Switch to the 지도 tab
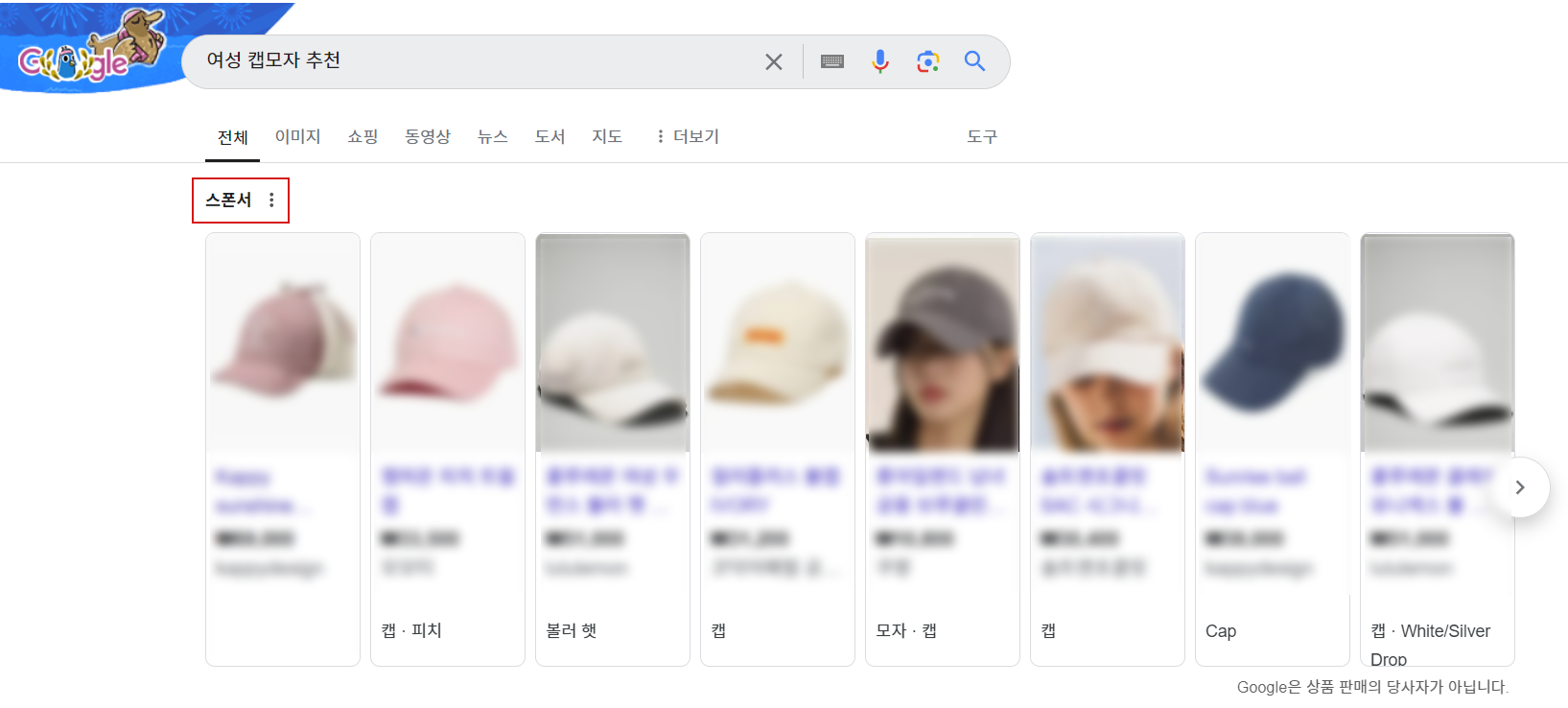 tap(607, 136)
